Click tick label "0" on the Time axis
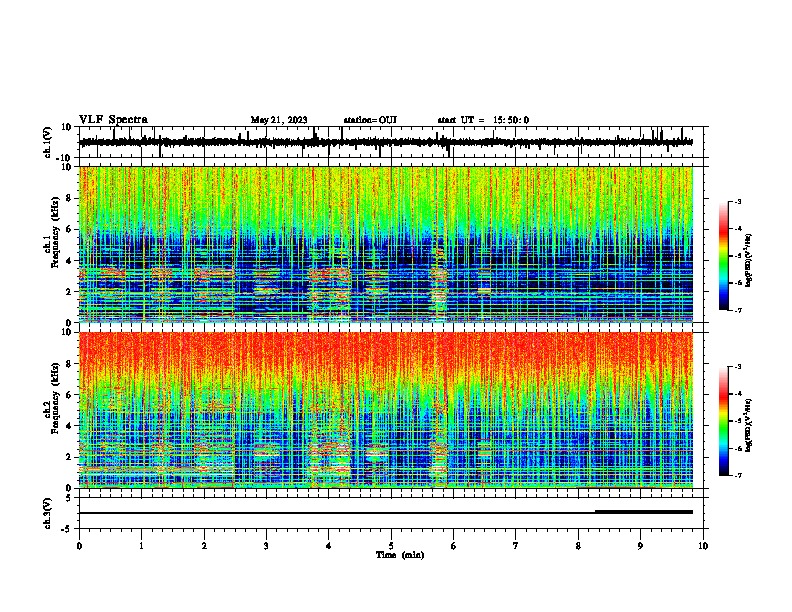The height and width of the screenshot is (612, 792). point(79,546)
